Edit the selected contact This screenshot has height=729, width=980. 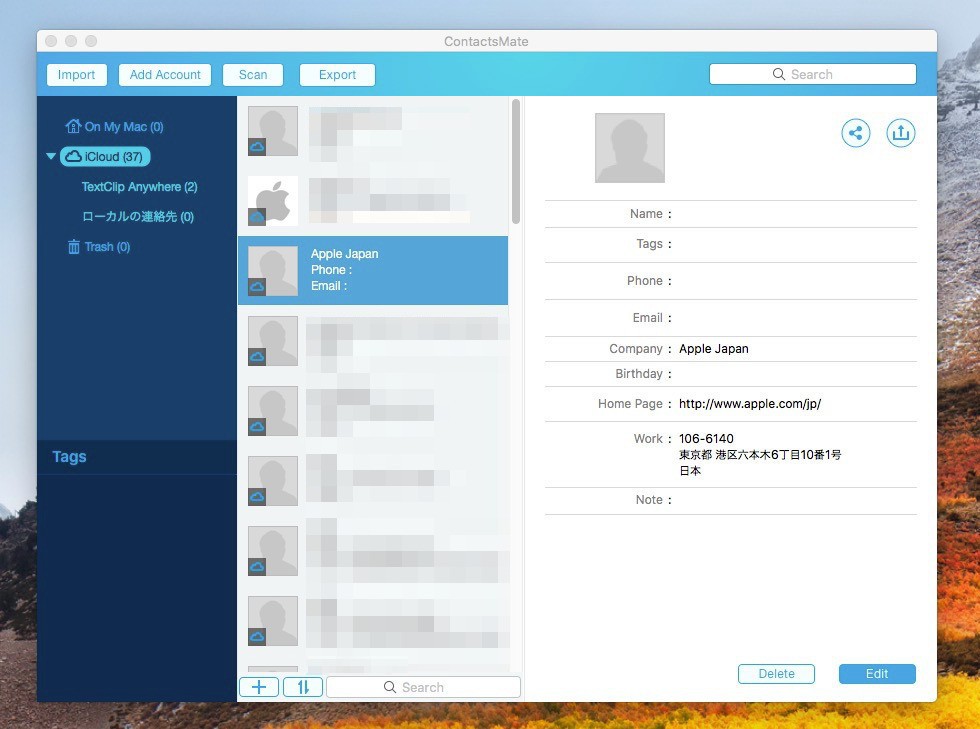[877, 673]
